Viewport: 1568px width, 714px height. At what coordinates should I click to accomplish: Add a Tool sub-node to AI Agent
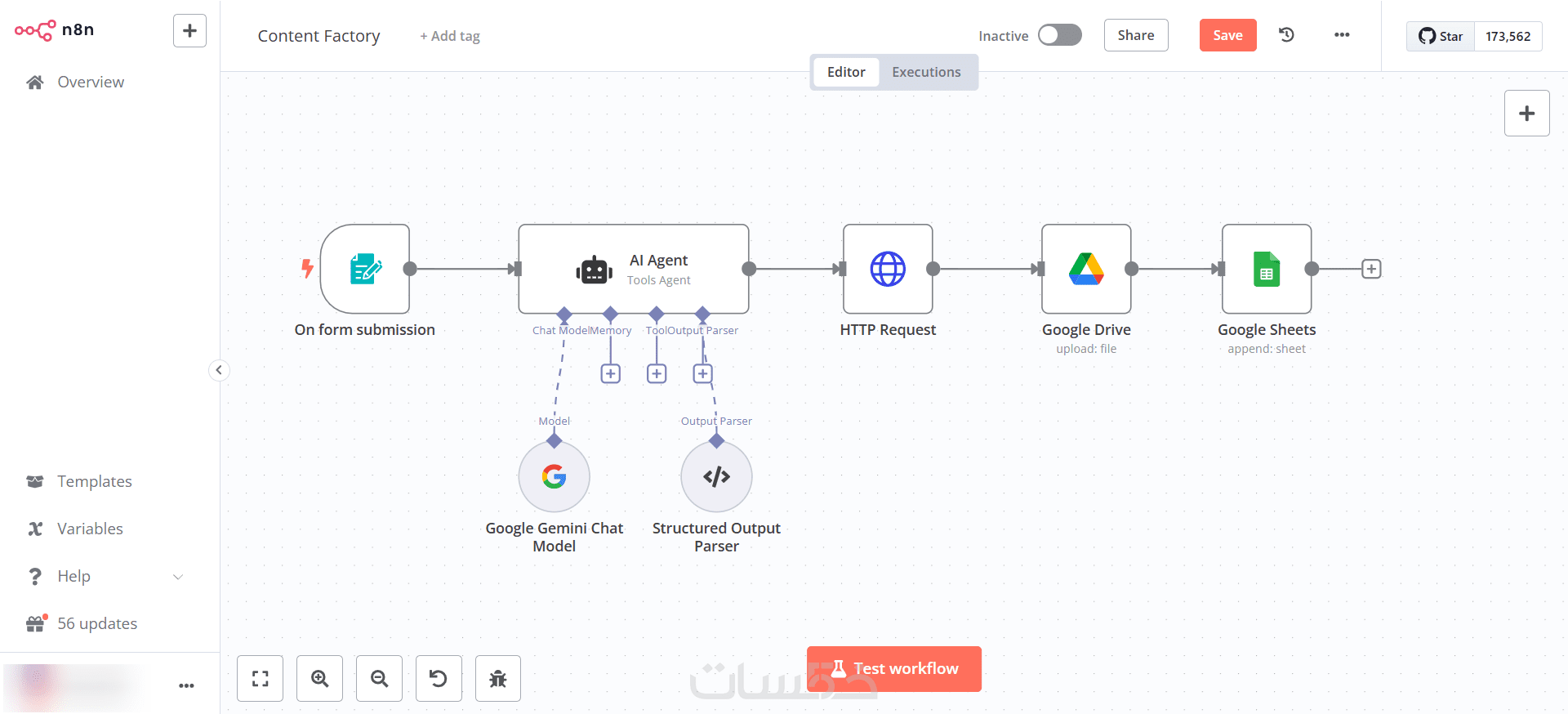click(x=657, y=373)
